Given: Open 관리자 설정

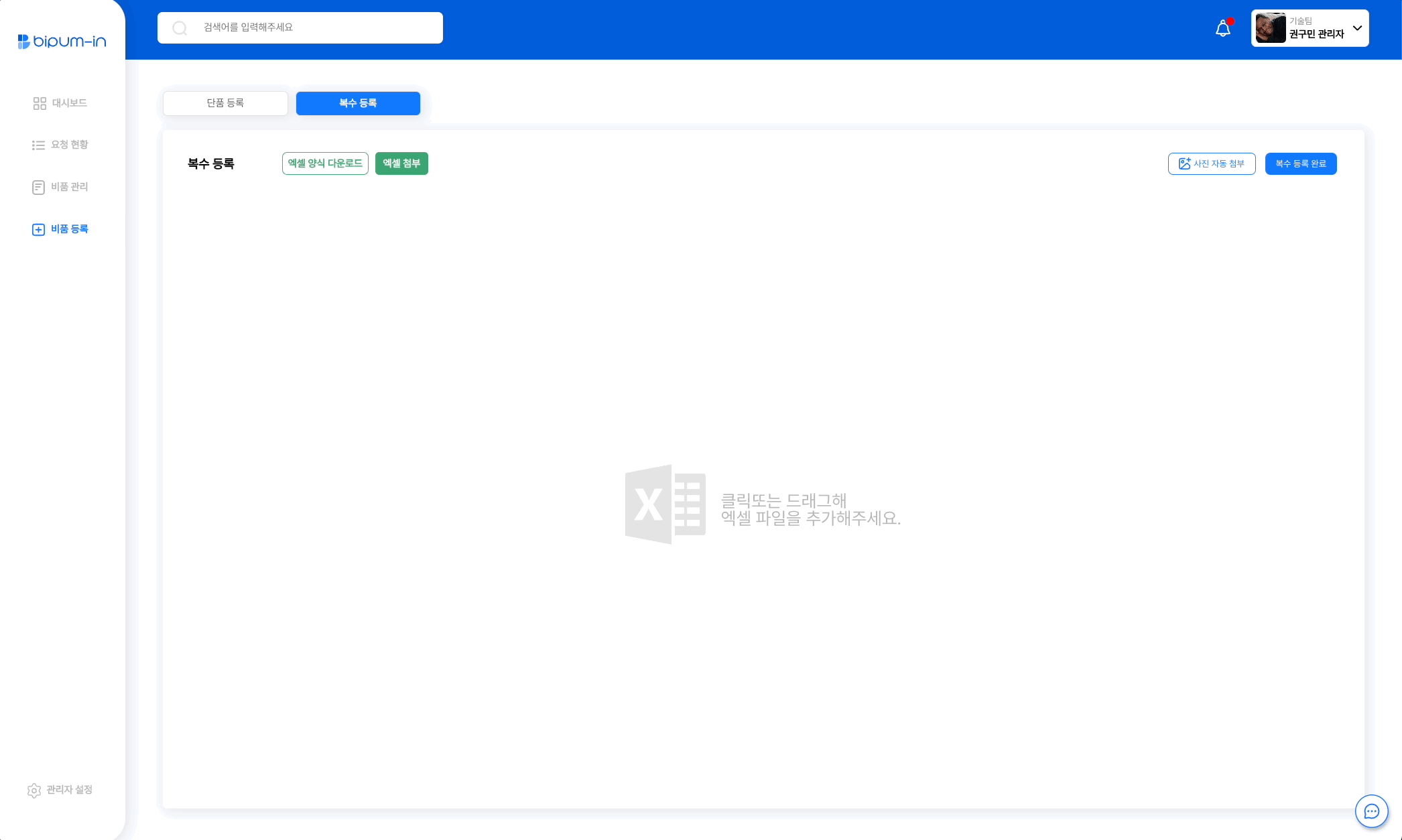Looking at the screenshot, I should 60,790.
